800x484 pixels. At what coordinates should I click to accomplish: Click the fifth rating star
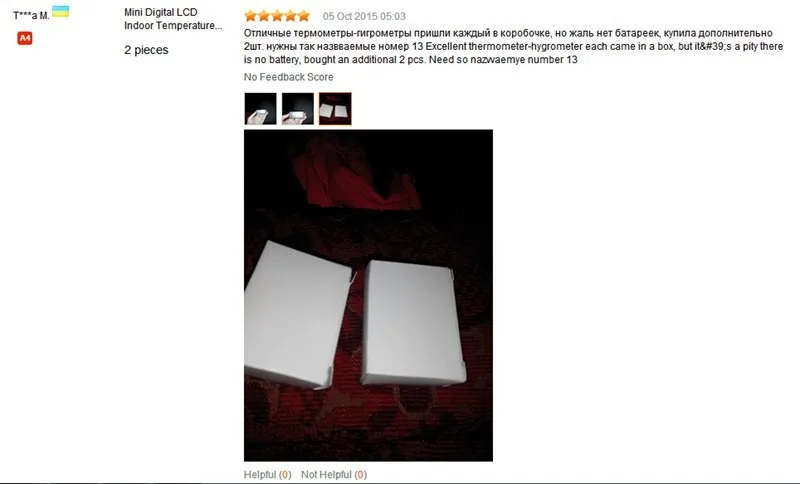pos(304,16)
